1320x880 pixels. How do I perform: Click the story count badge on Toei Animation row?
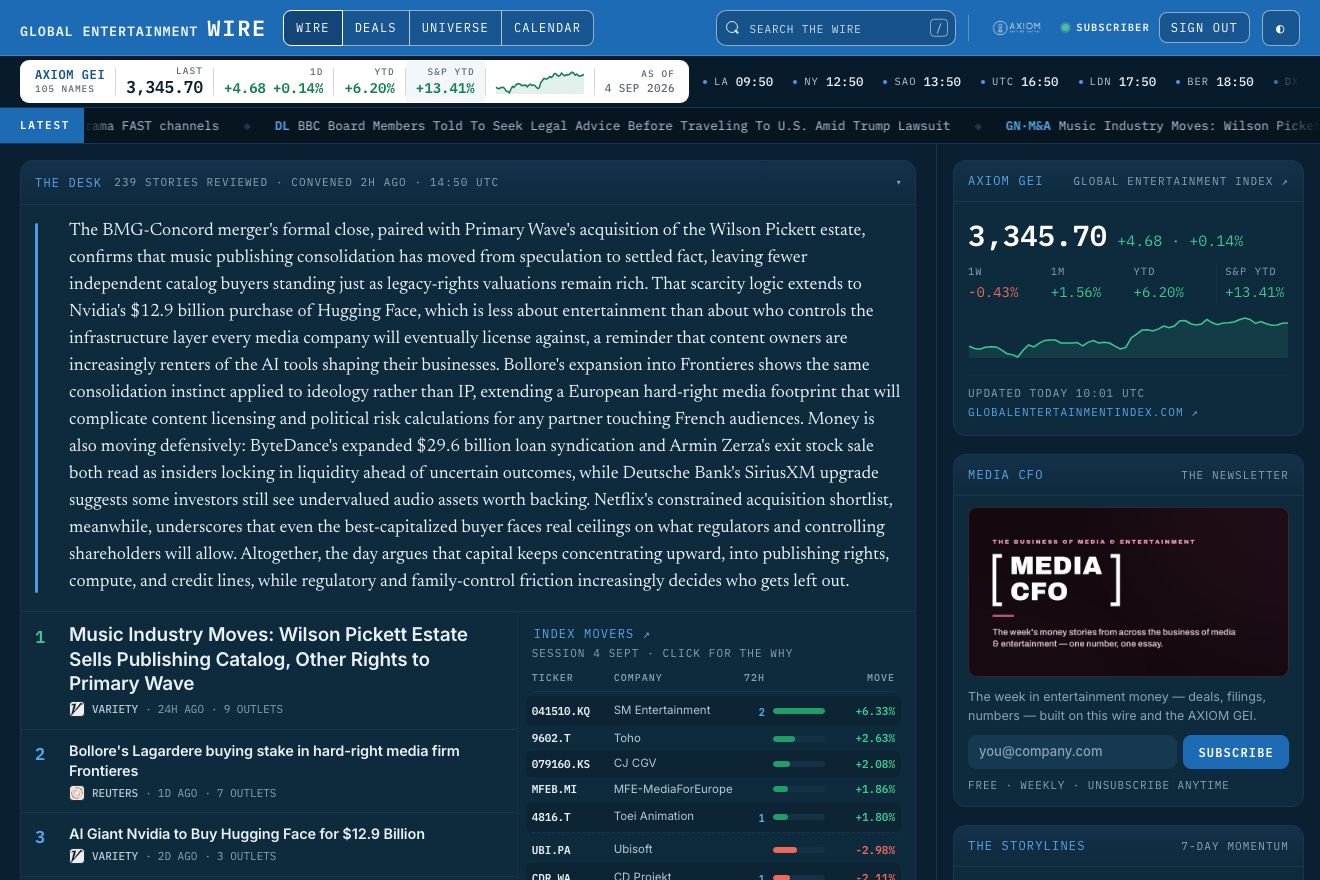tap(761, 818)
